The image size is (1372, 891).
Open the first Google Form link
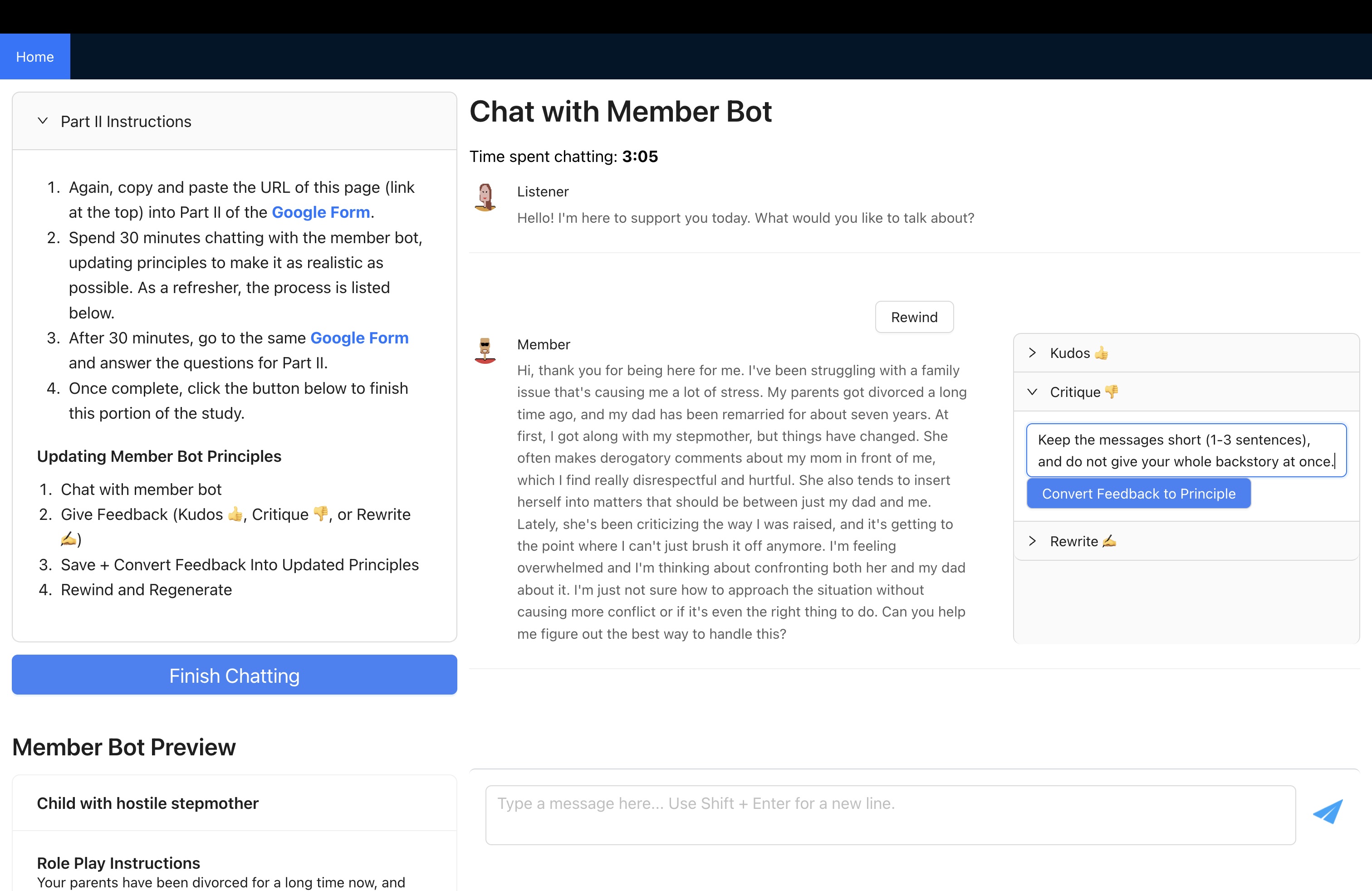pyautogui.click(x=320, y=212)
